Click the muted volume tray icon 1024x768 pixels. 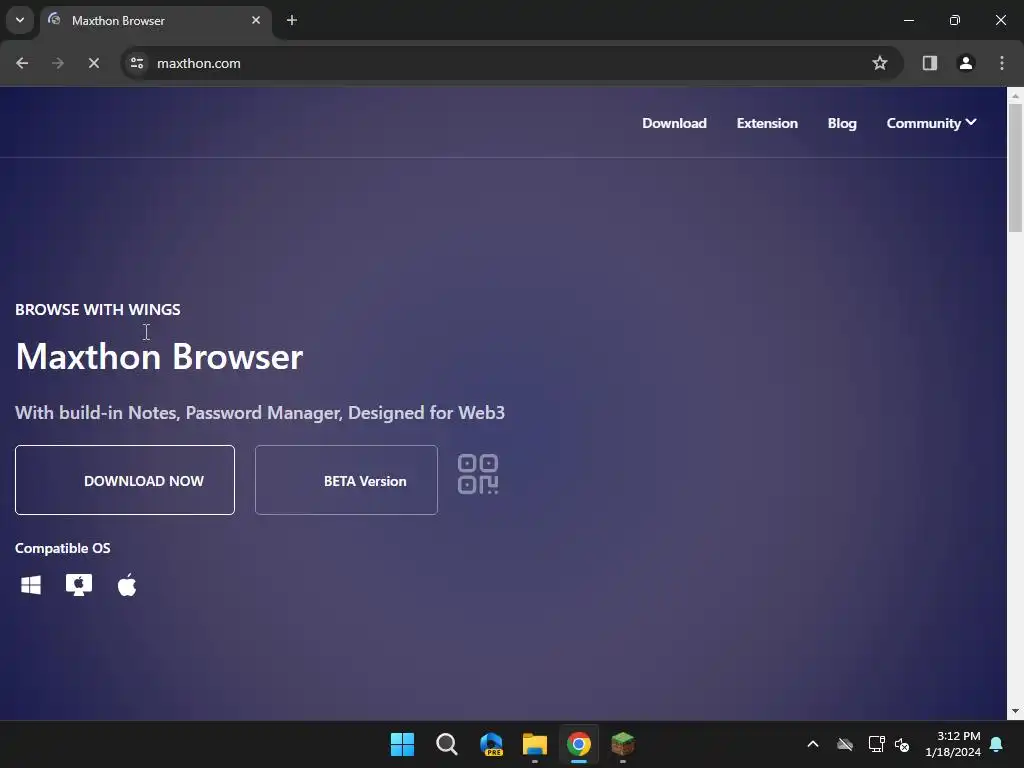[902, 744]
